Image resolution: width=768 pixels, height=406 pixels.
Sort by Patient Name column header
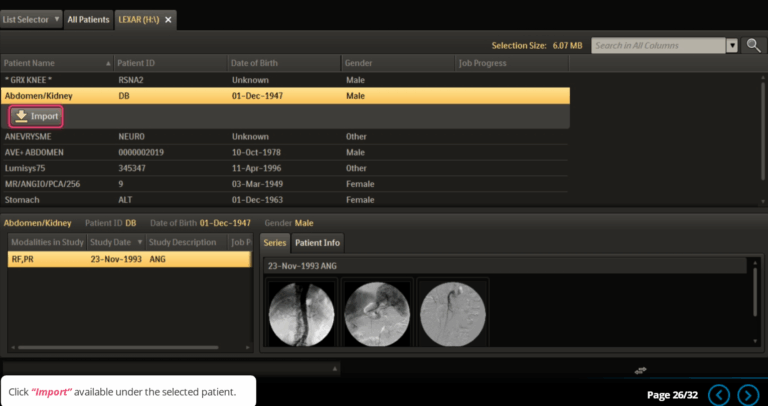point(57,63)
